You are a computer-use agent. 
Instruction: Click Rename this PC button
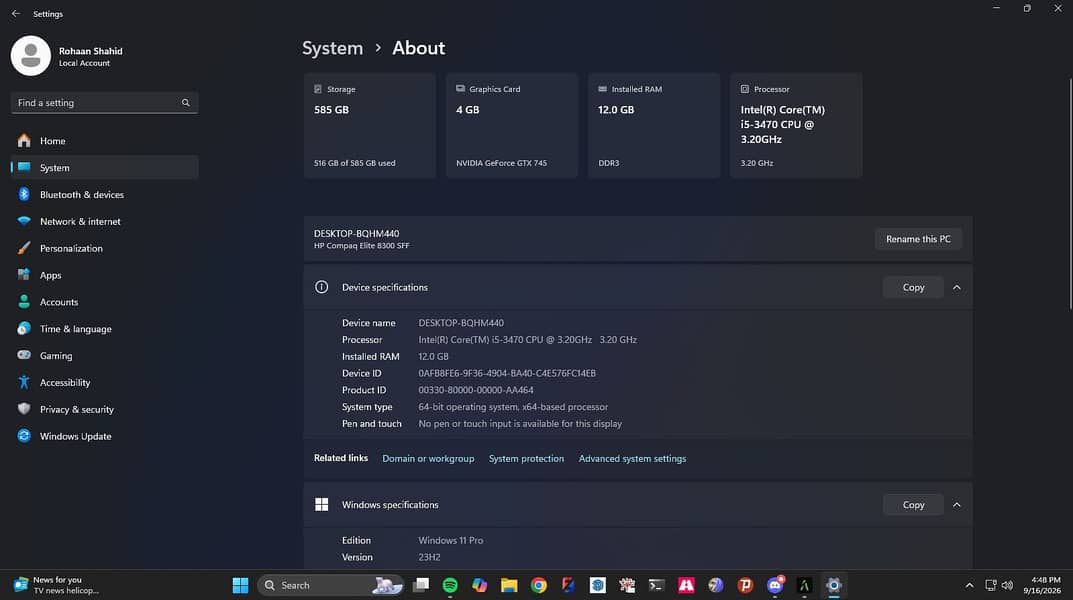pos(918,239)
